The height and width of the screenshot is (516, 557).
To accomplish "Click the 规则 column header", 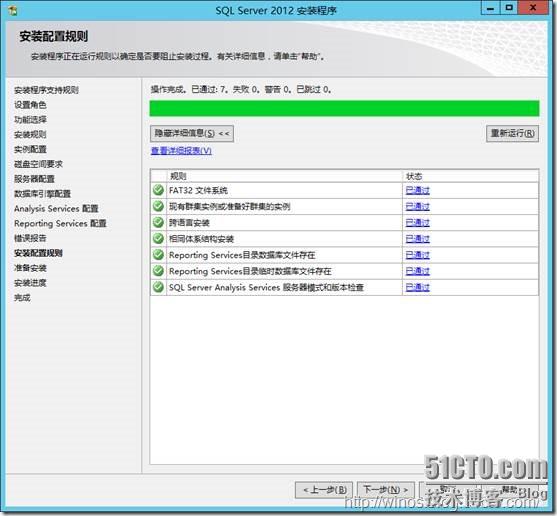I will point(285,176).
